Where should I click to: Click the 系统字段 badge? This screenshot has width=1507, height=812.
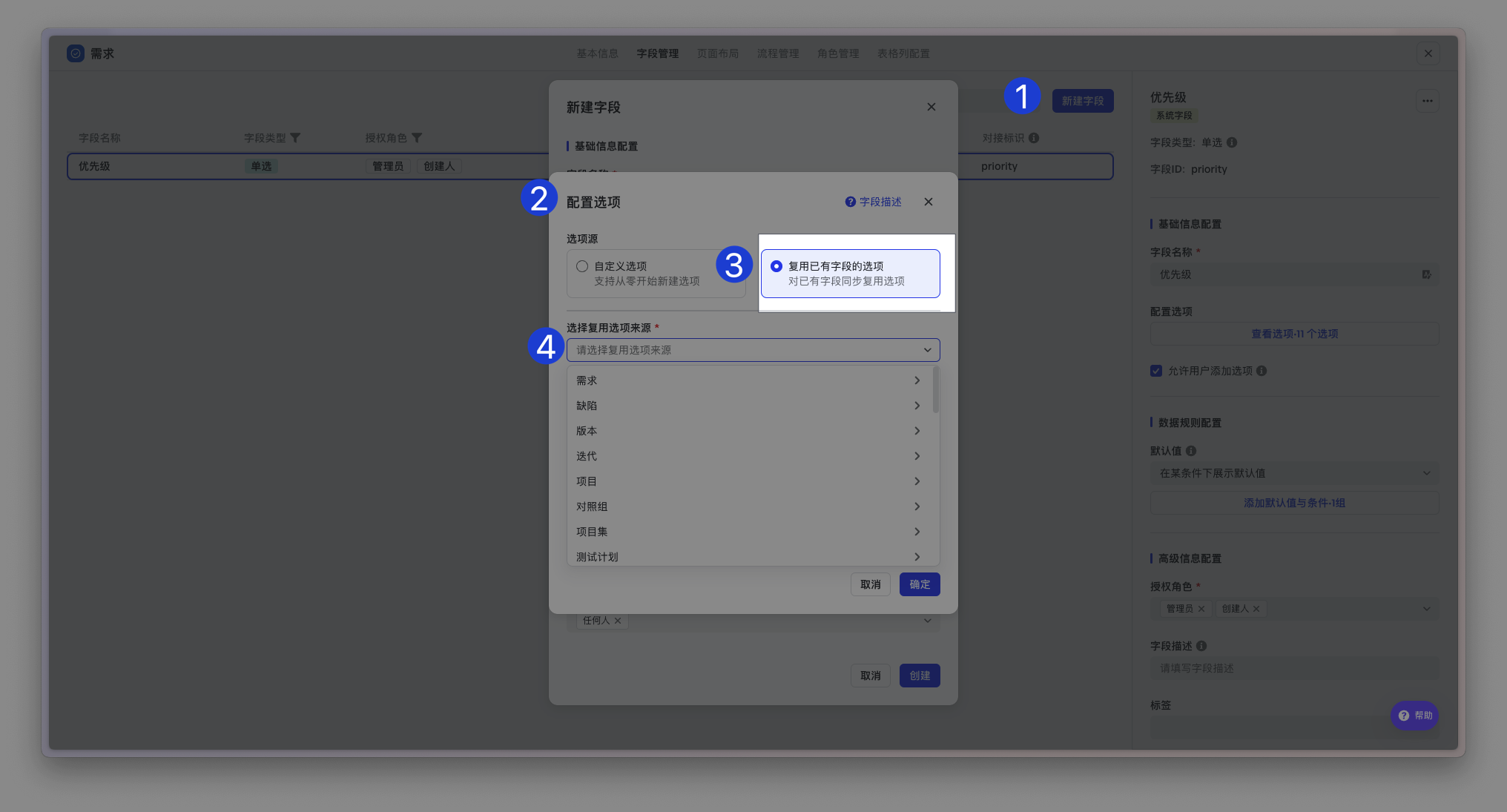pos(1174,116)
